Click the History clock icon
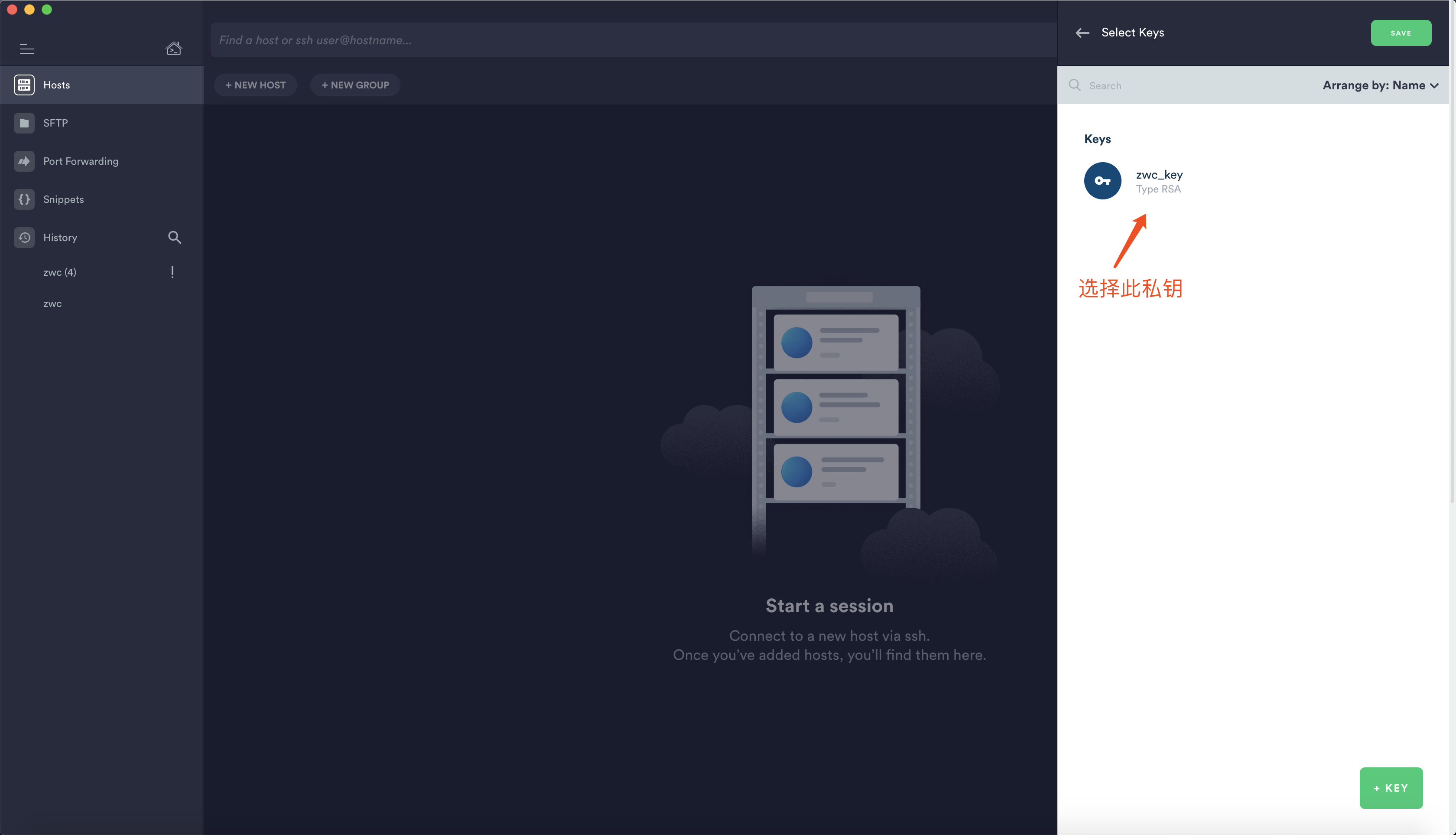 pyautogui.click(x=24, y=238)
